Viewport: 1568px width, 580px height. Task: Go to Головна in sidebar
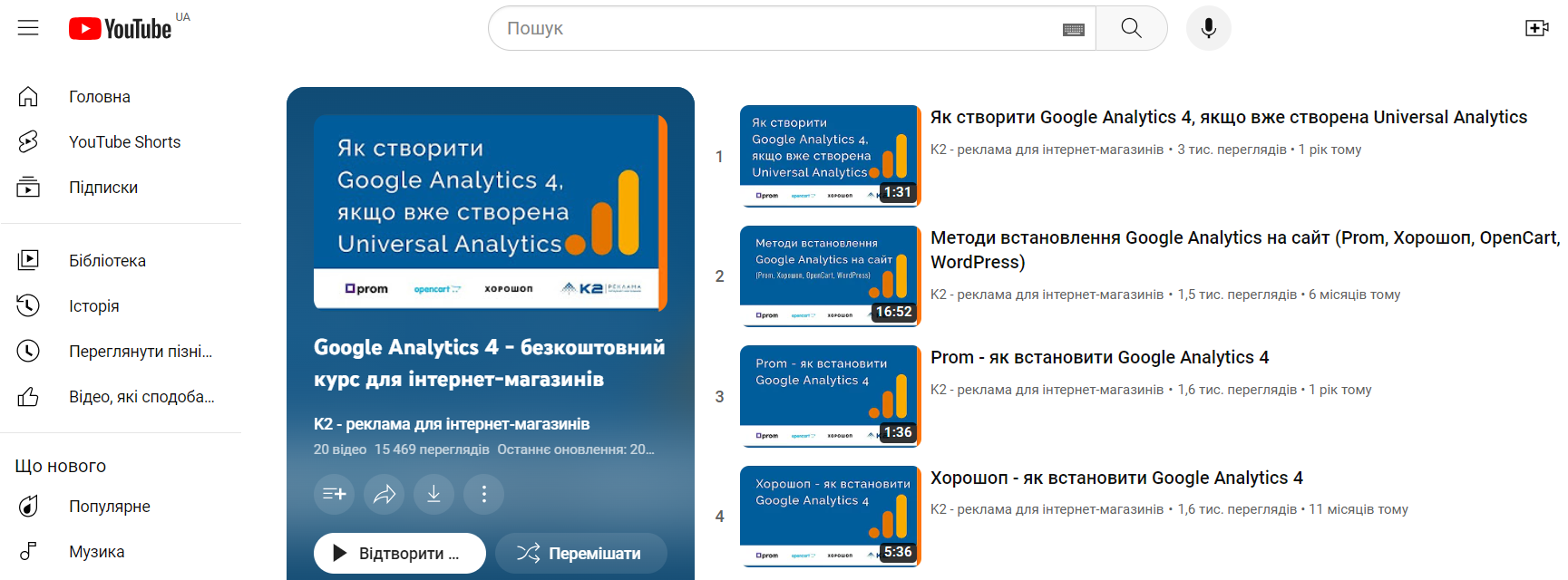tap(100, 97)
